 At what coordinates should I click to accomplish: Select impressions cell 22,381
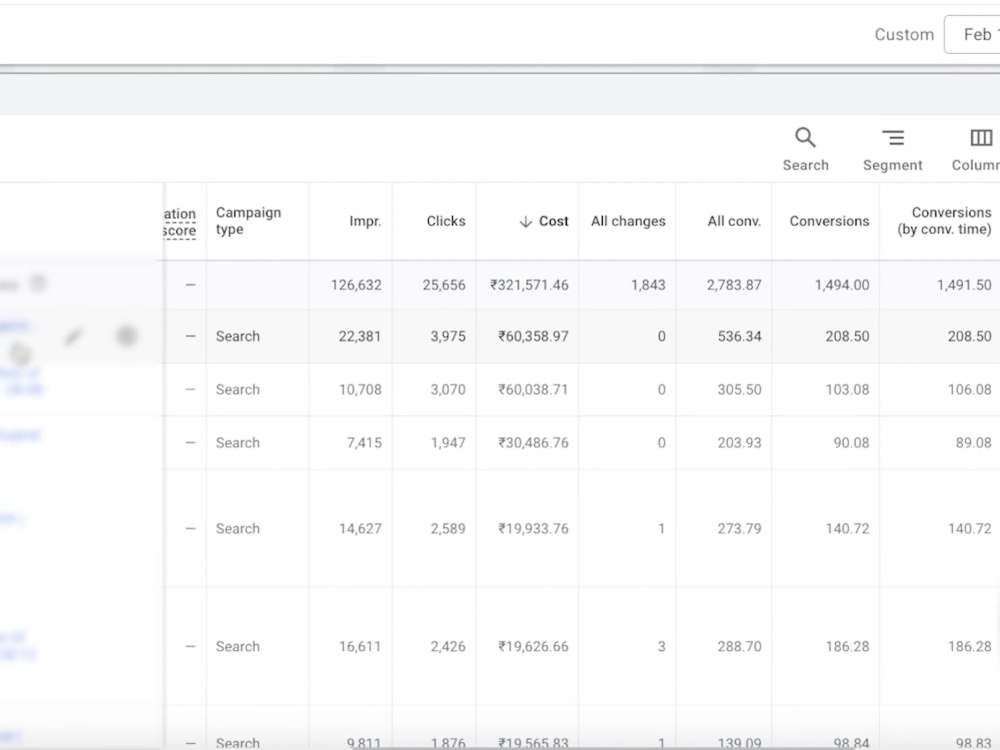pos(360,336)
